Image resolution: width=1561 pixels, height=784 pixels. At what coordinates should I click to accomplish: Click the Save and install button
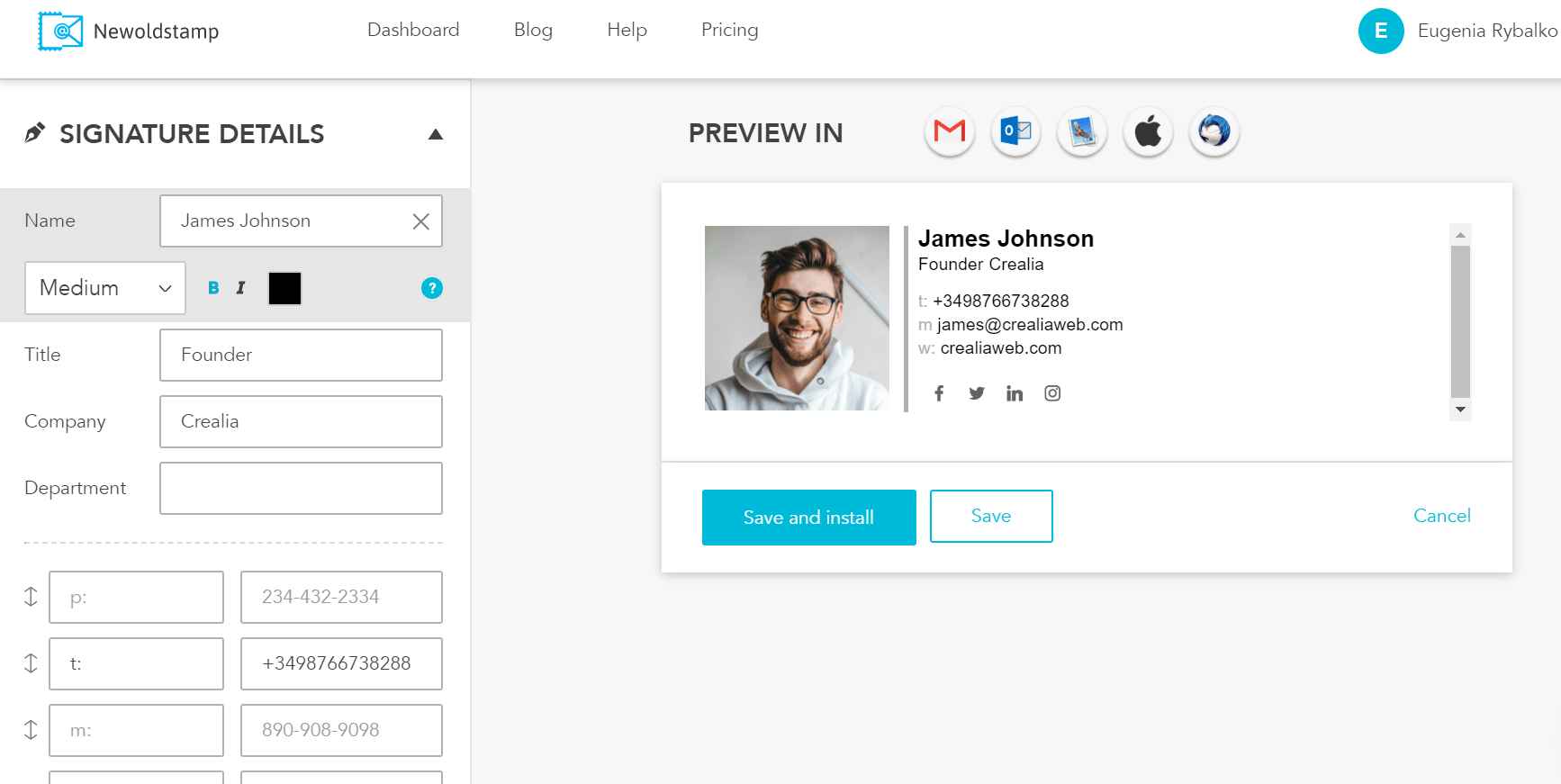point(809,518)
